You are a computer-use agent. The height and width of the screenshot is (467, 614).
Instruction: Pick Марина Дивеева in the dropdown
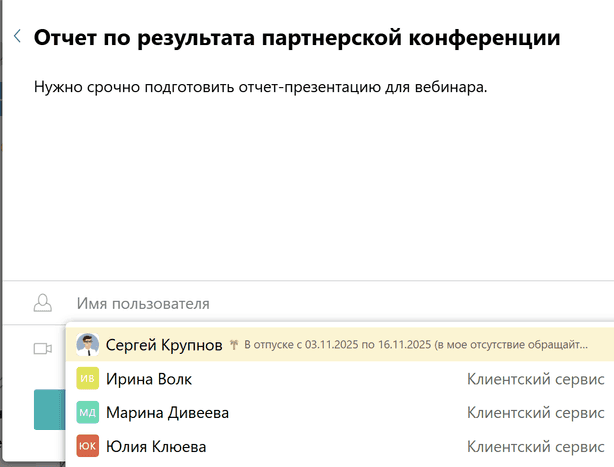click(167, 412)
